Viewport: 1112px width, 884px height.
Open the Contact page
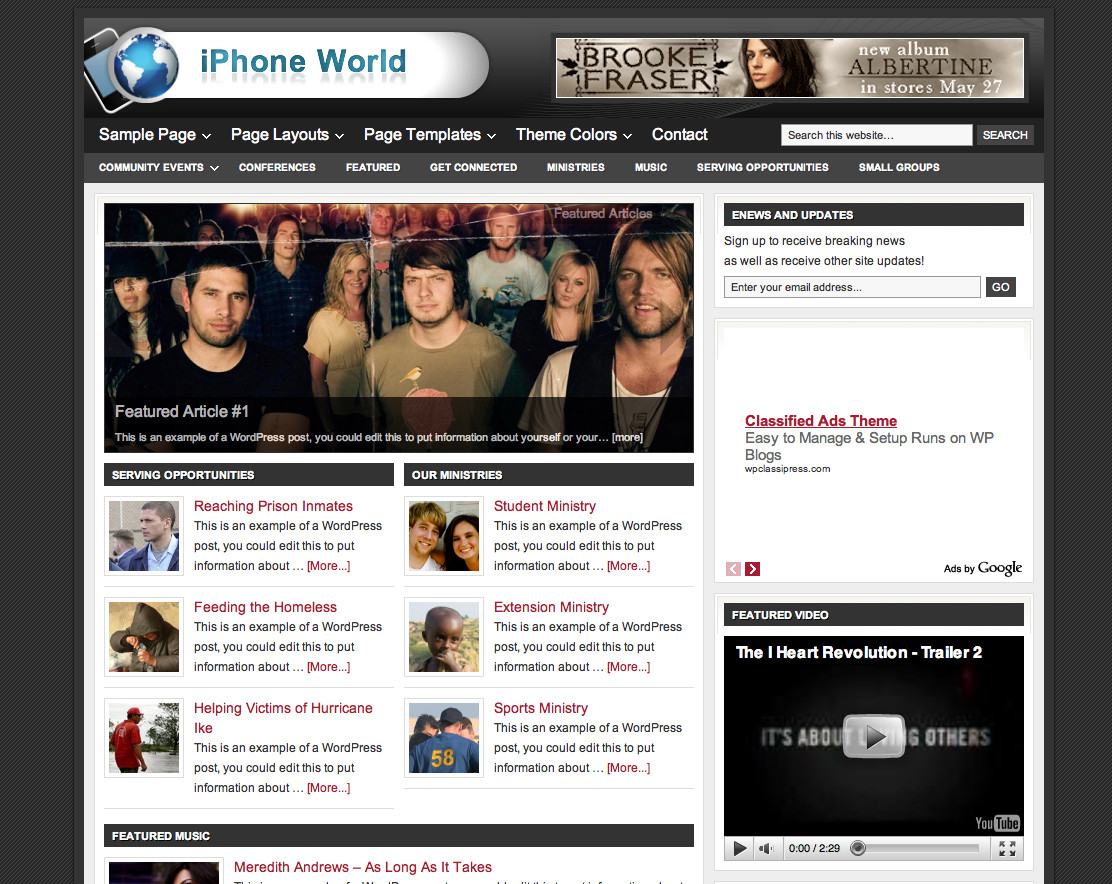(679, 135)
